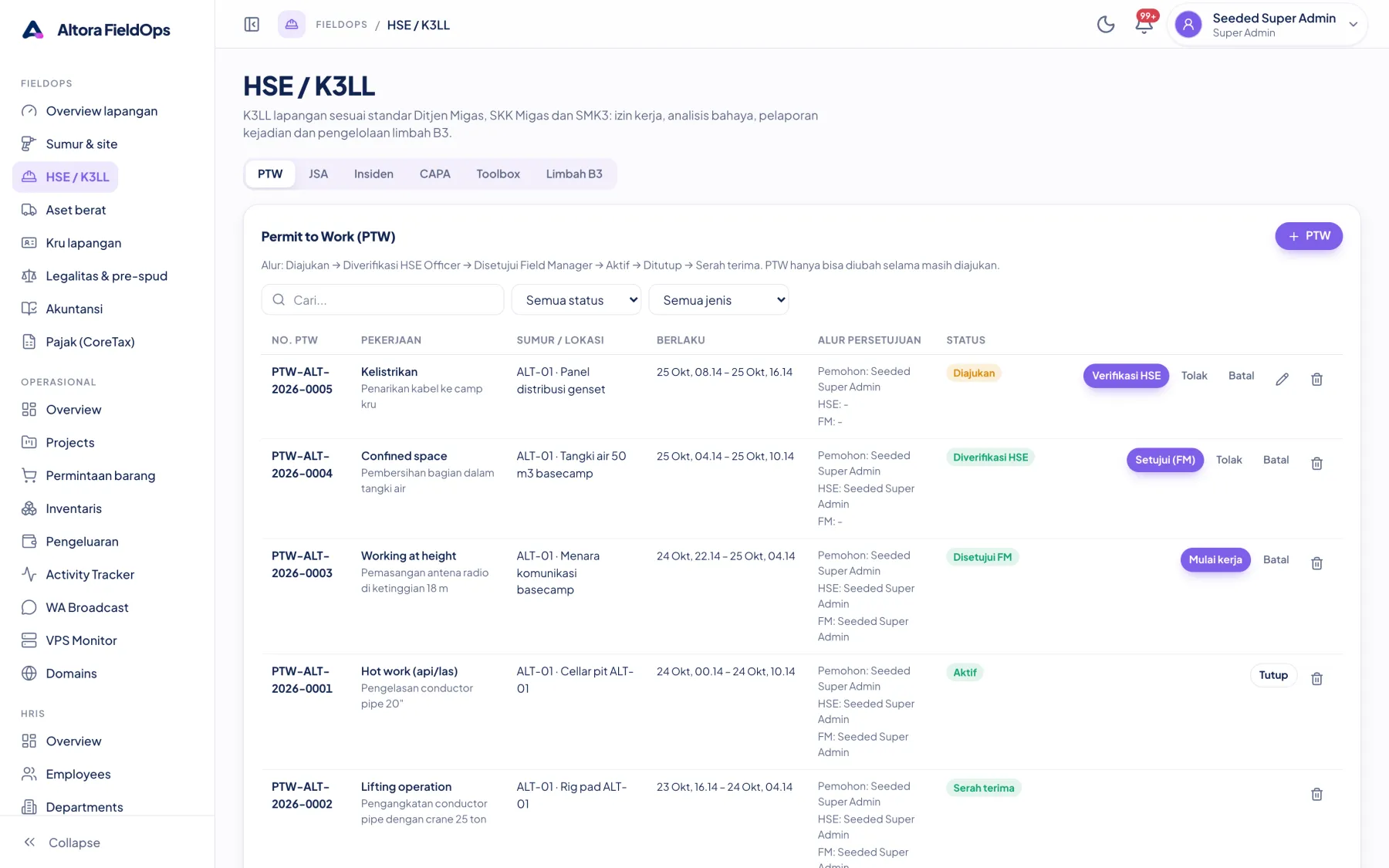The height and width of the screenshot is (868, 1389).
Task: Open the Toolbox tab
Action: (498, 174)
